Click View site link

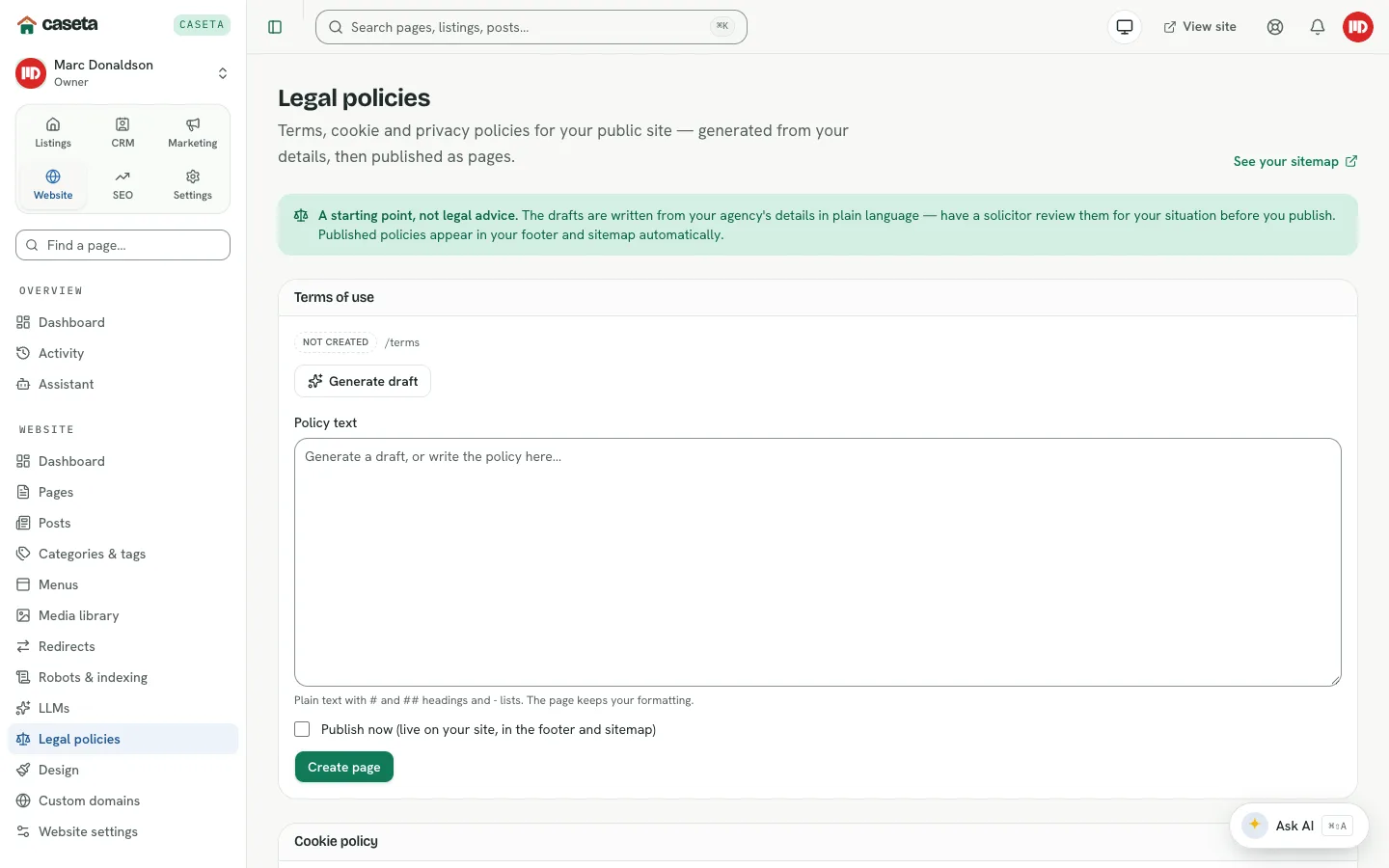[x=1200, y=27]
